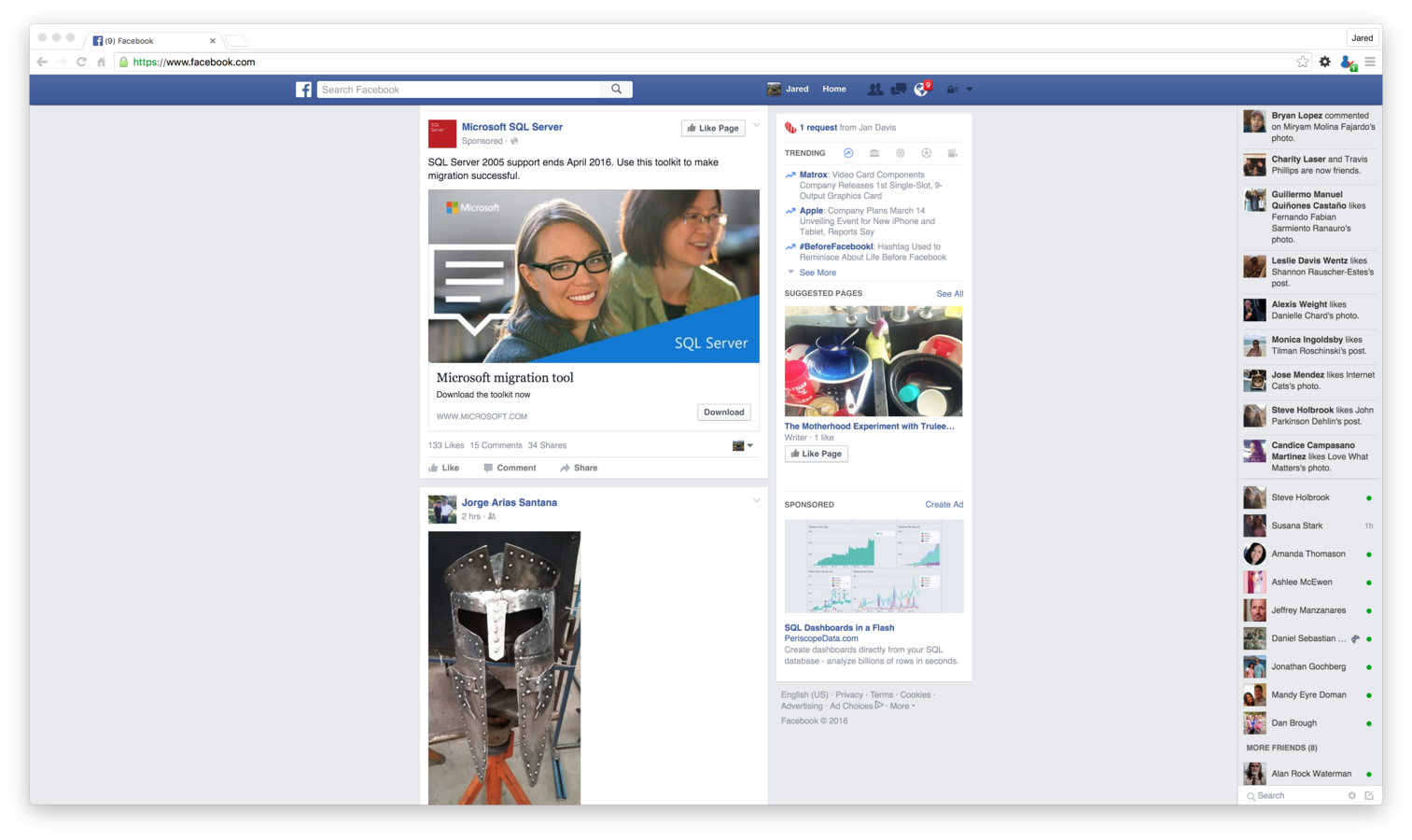Like the SQL Server post
The width and height of the screenshot is (1412, 840).
444,469
